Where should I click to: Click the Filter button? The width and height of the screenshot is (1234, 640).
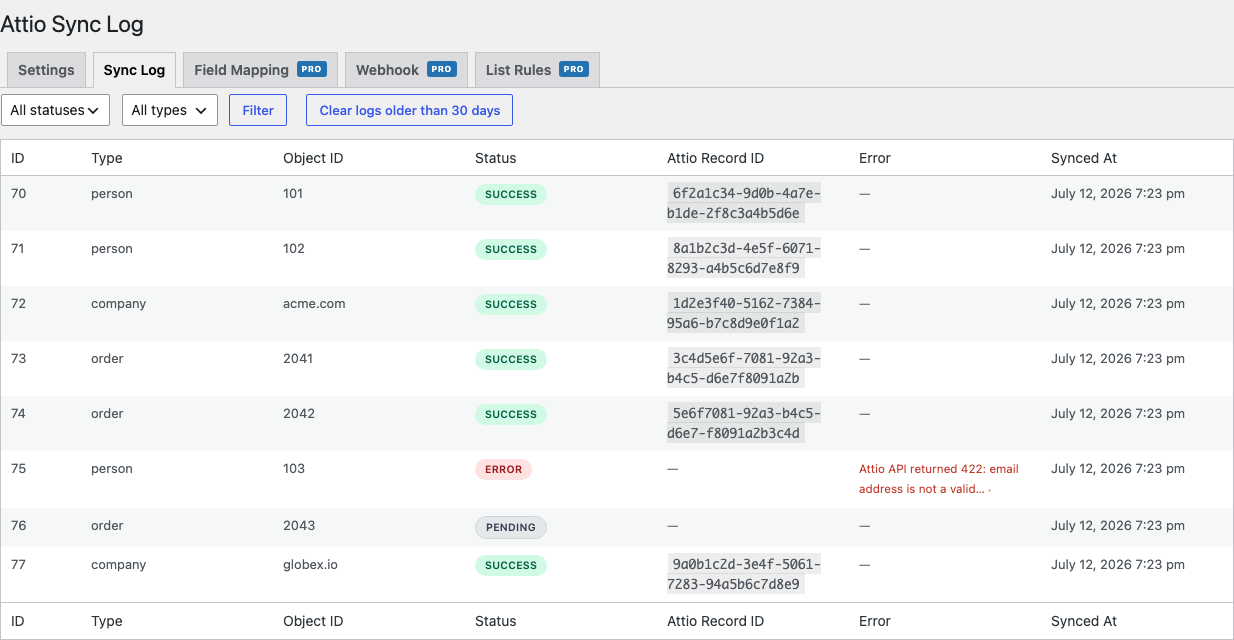[x=258, y=110]
